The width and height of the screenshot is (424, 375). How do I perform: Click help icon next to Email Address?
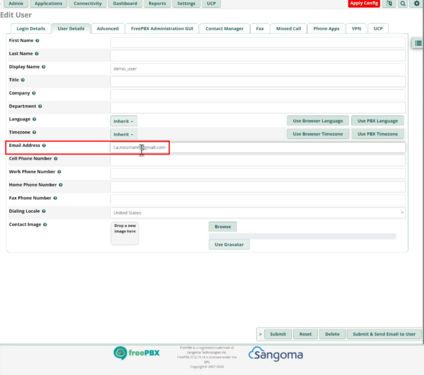44,145
